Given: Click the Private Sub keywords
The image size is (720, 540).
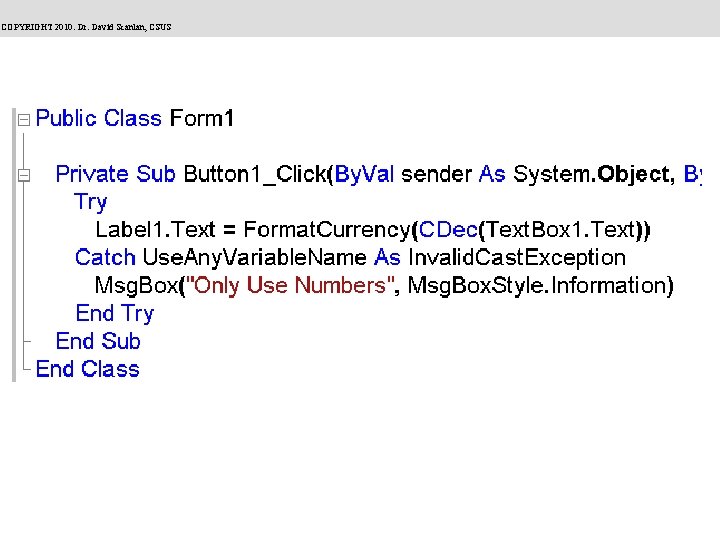Looking at the screenshot, I should [x=115, y=174].
